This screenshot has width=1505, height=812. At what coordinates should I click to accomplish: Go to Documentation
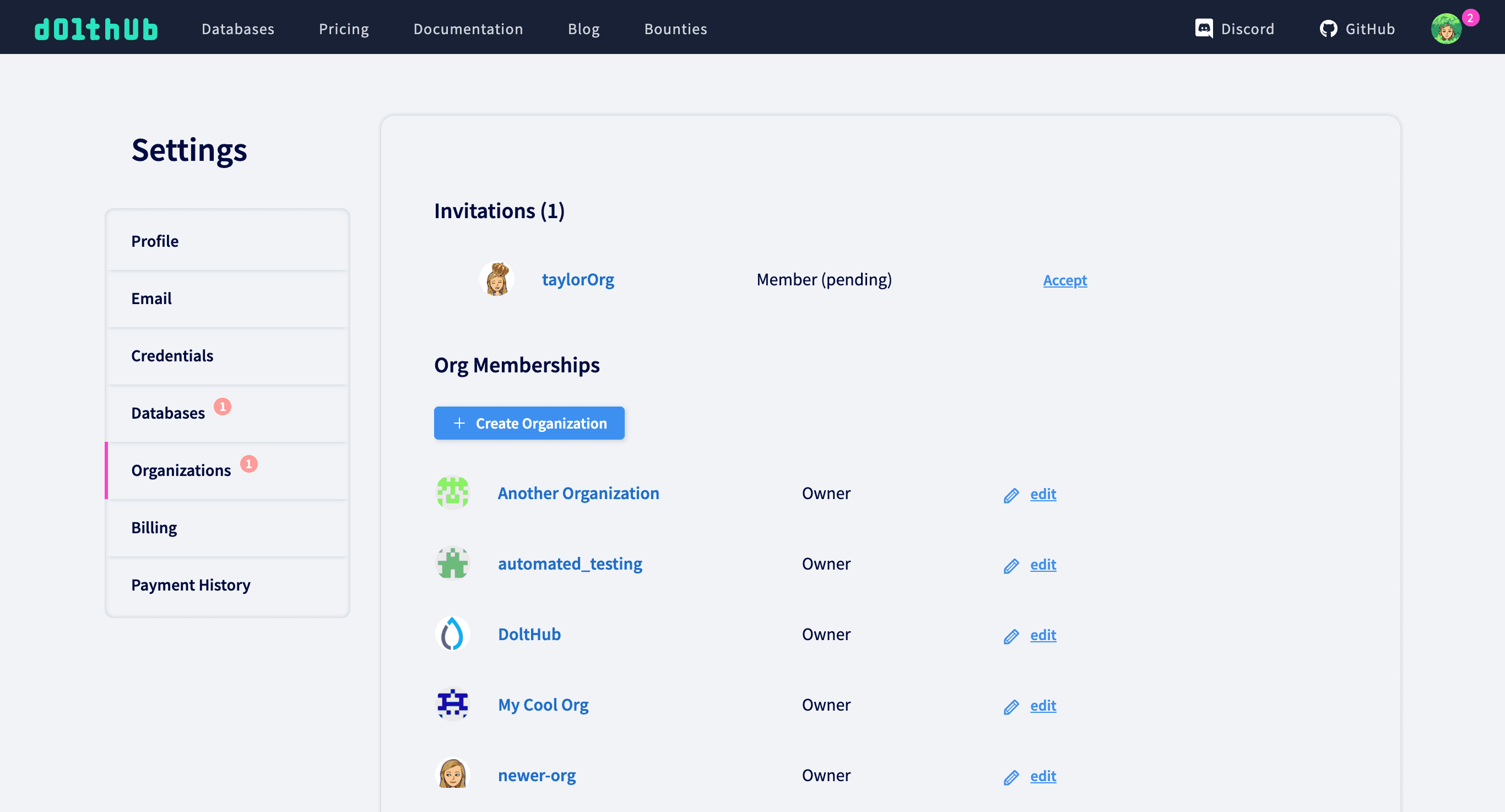[468, 29]
